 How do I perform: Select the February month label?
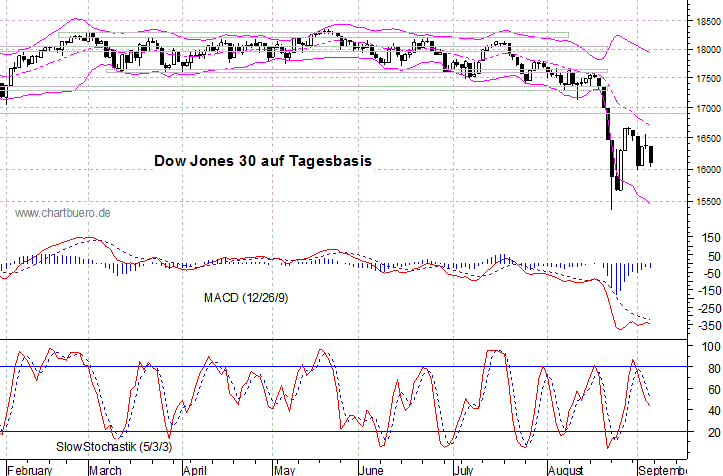click(x=30, y=470)
